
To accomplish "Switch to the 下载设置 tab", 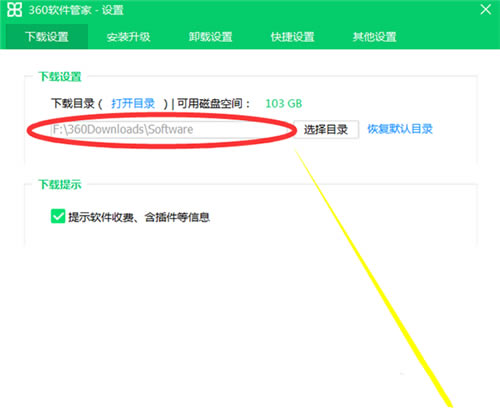I will point(47,37).
